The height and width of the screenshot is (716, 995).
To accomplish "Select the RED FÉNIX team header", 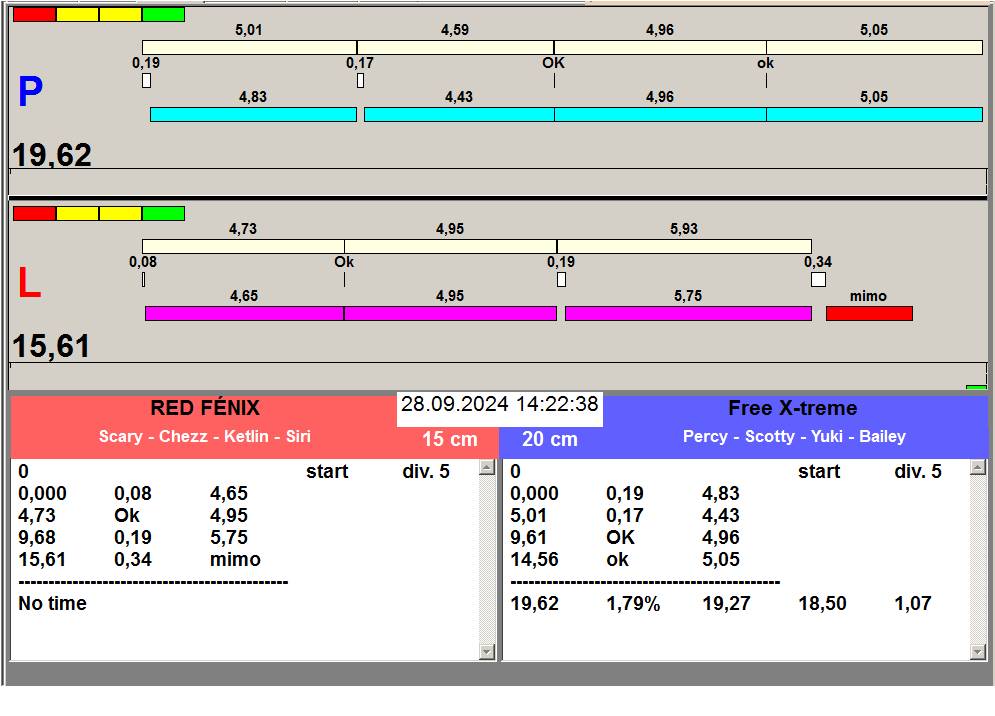I will coord(204,408).
